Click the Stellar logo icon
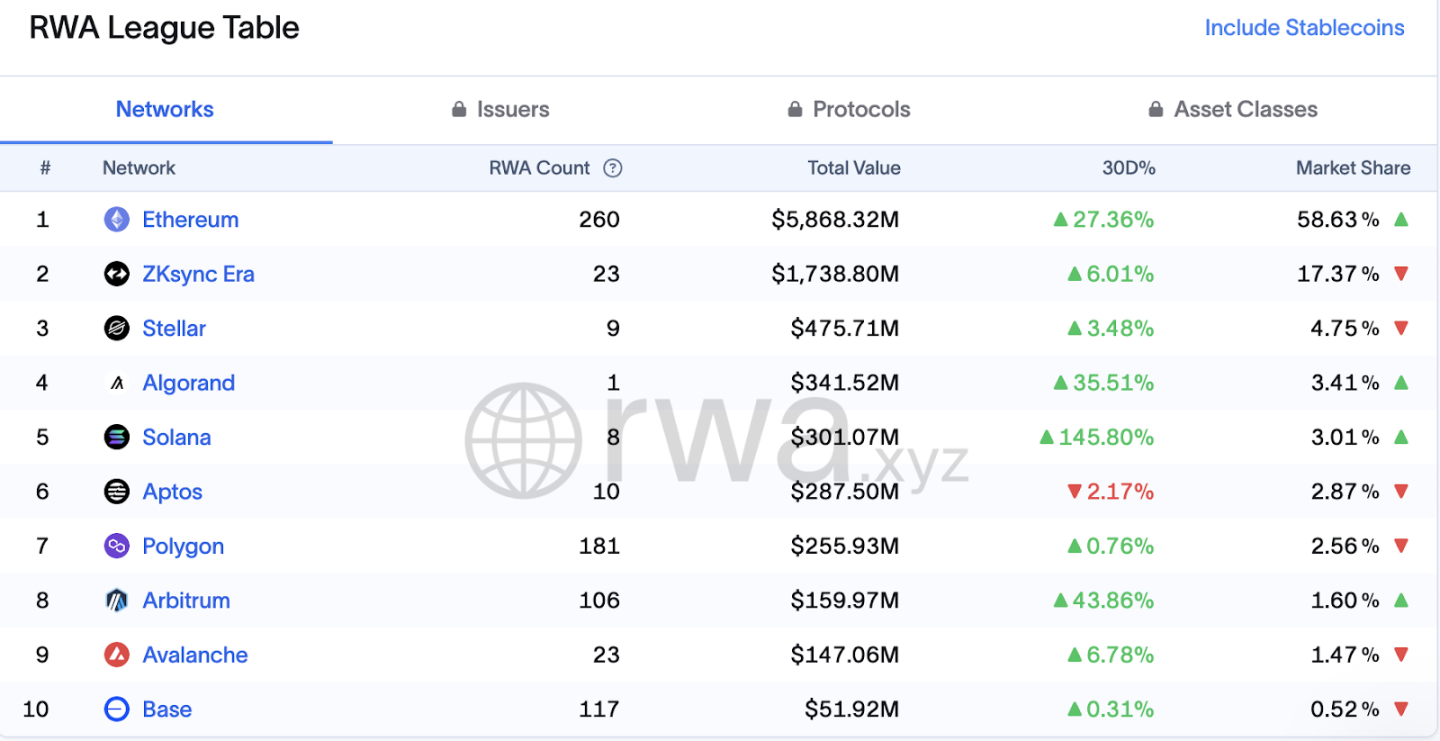Viewport: 1440px width, 741px height. pos(117,328)
